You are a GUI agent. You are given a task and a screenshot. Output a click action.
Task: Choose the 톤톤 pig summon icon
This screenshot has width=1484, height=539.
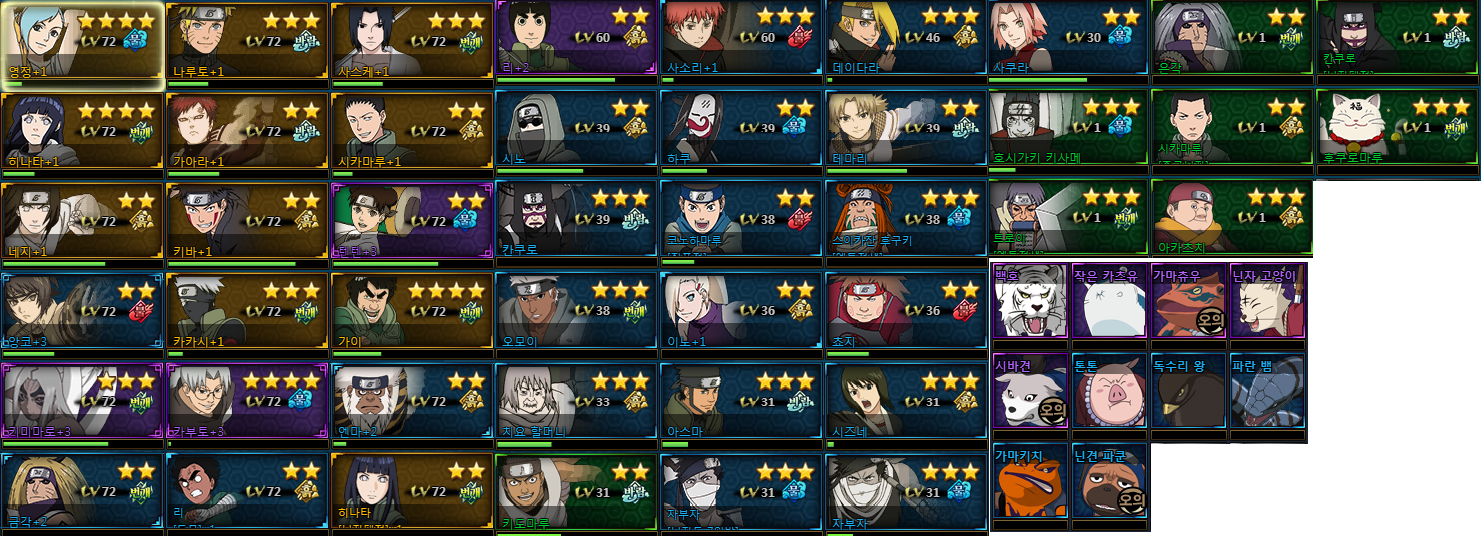click(x=1109, y=390)
